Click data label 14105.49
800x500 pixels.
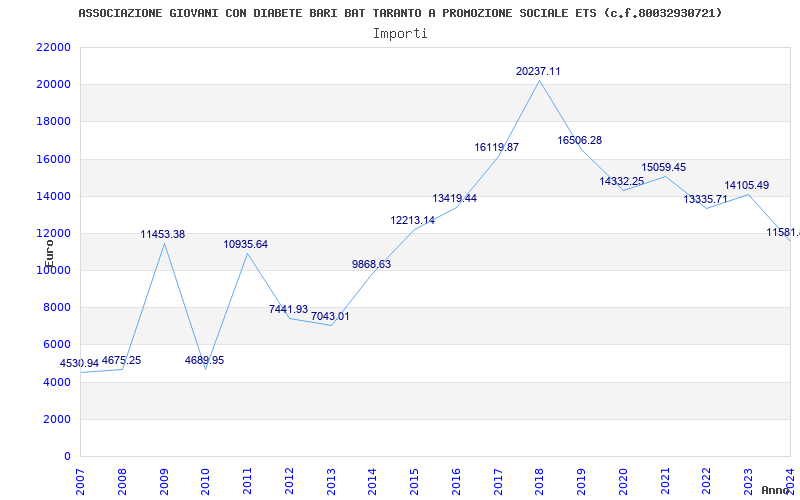(746, 186)
